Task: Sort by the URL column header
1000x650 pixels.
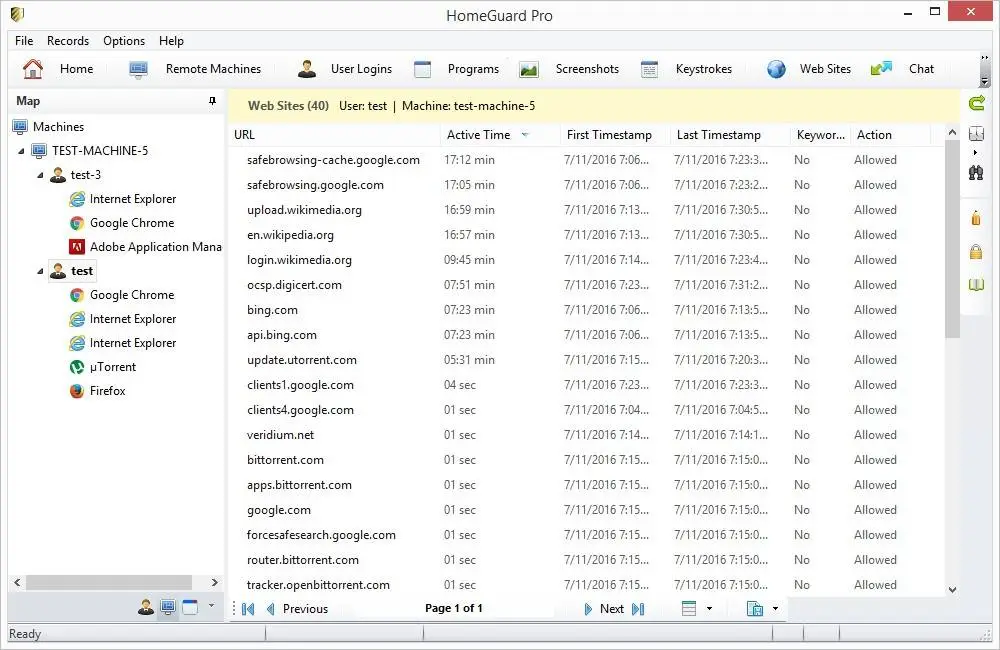Action: (x=334, y=135)
